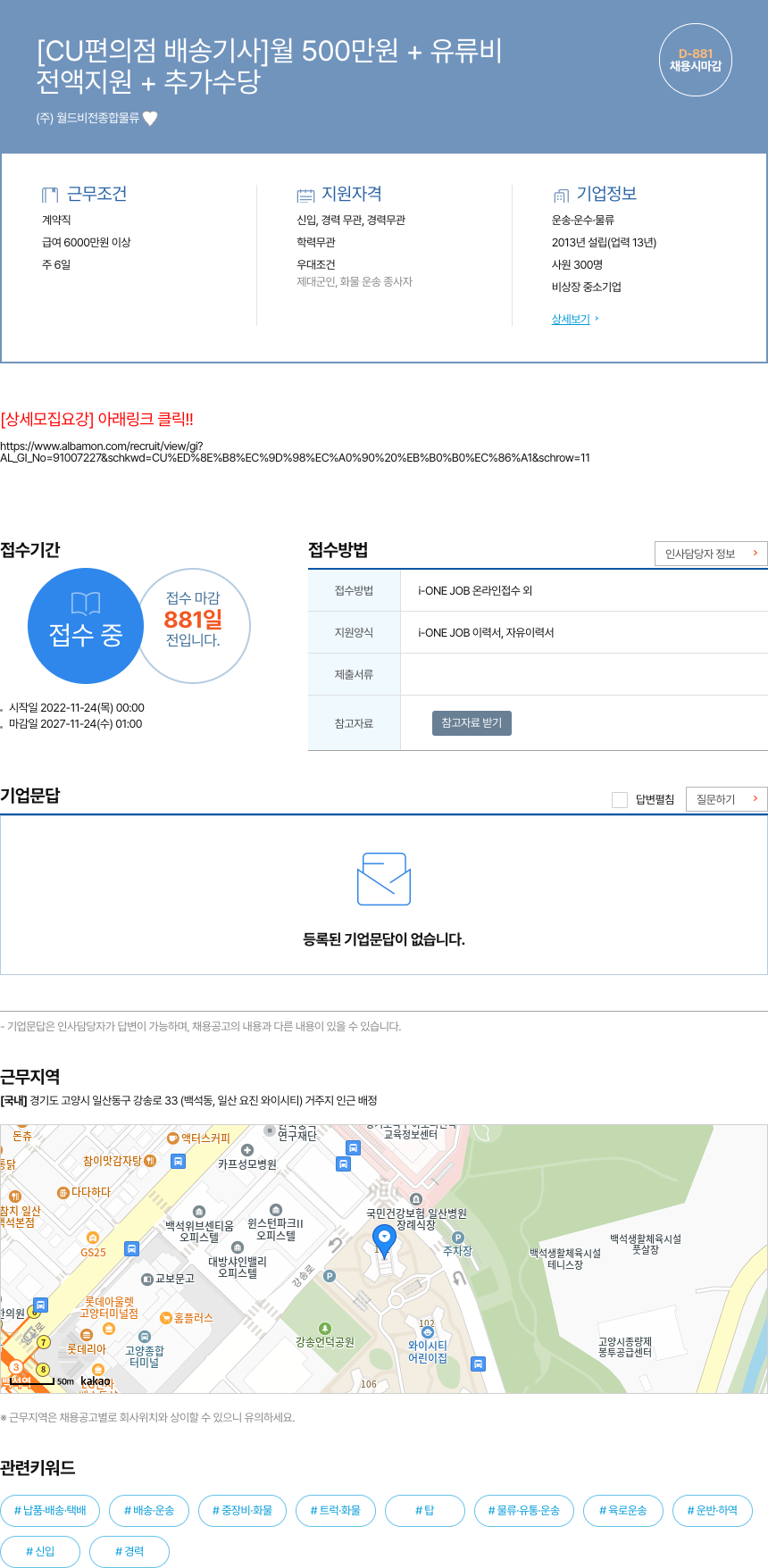
Task: Select the #육로운송 keyword tag
Action: tap(623, 1511)
